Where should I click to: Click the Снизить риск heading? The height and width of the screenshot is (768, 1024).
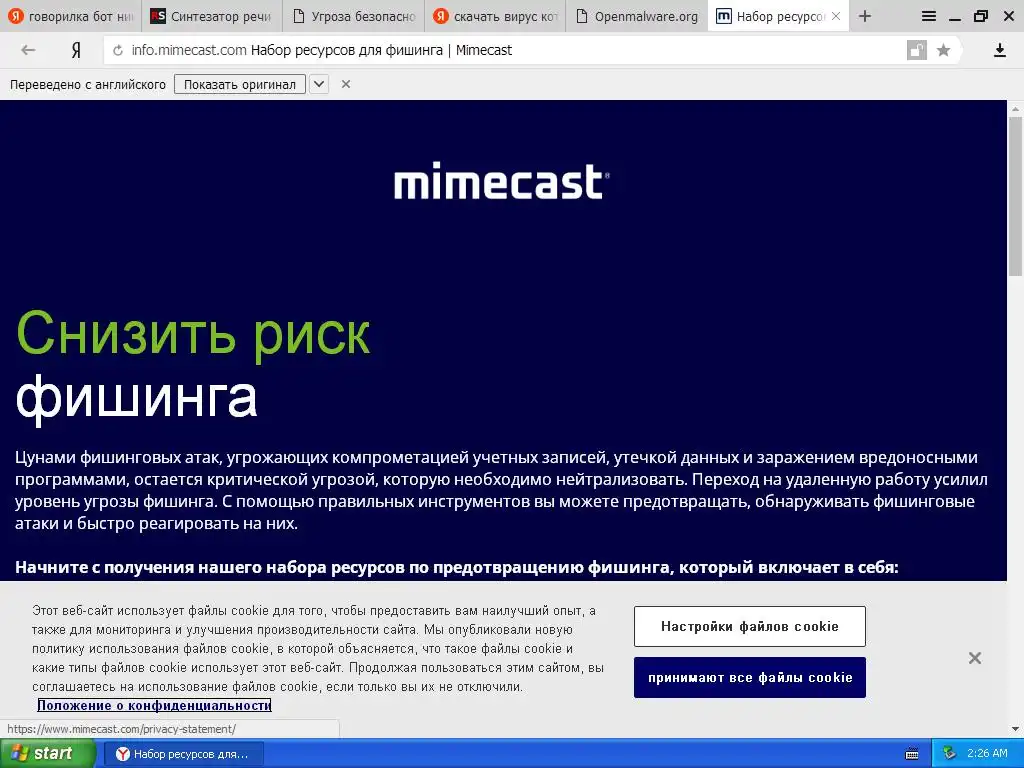(193, 334)
